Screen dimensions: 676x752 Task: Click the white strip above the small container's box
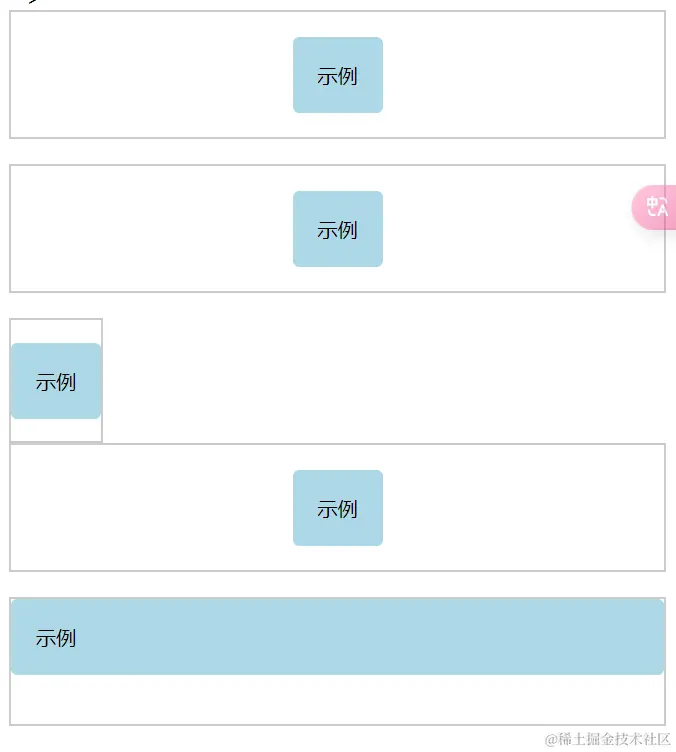(56, 331)
